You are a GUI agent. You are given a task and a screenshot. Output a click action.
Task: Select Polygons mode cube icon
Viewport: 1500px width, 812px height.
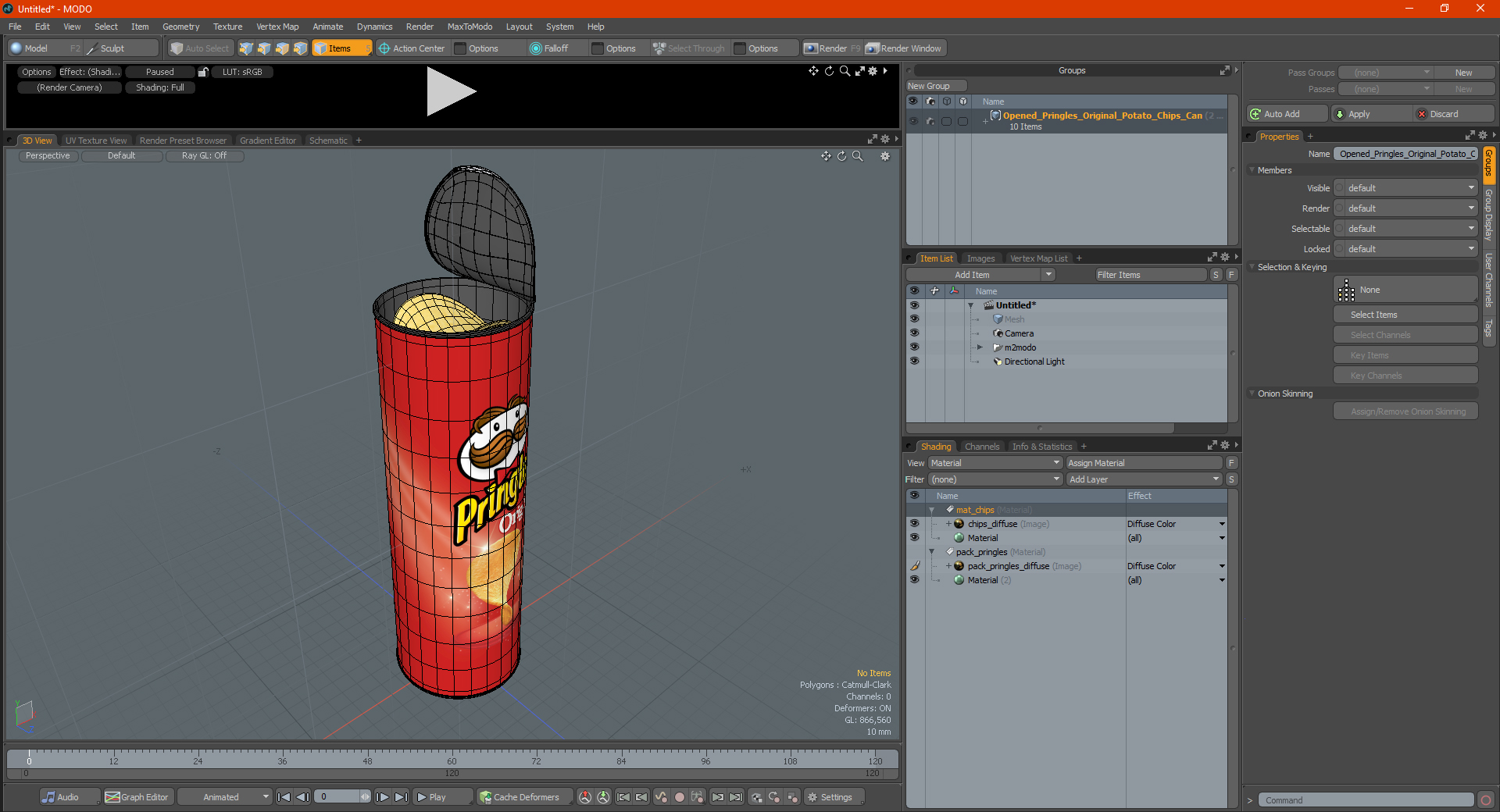pos(282,48)
